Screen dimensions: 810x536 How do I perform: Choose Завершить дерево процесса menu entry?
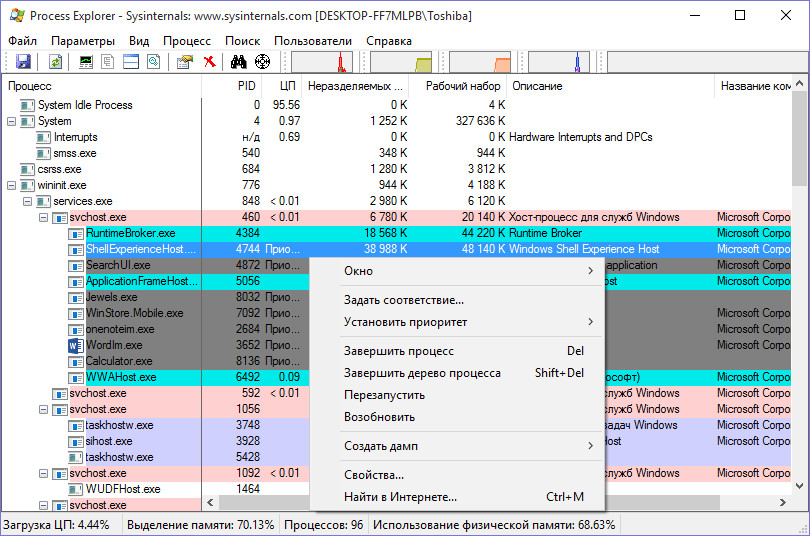(457, 373)
